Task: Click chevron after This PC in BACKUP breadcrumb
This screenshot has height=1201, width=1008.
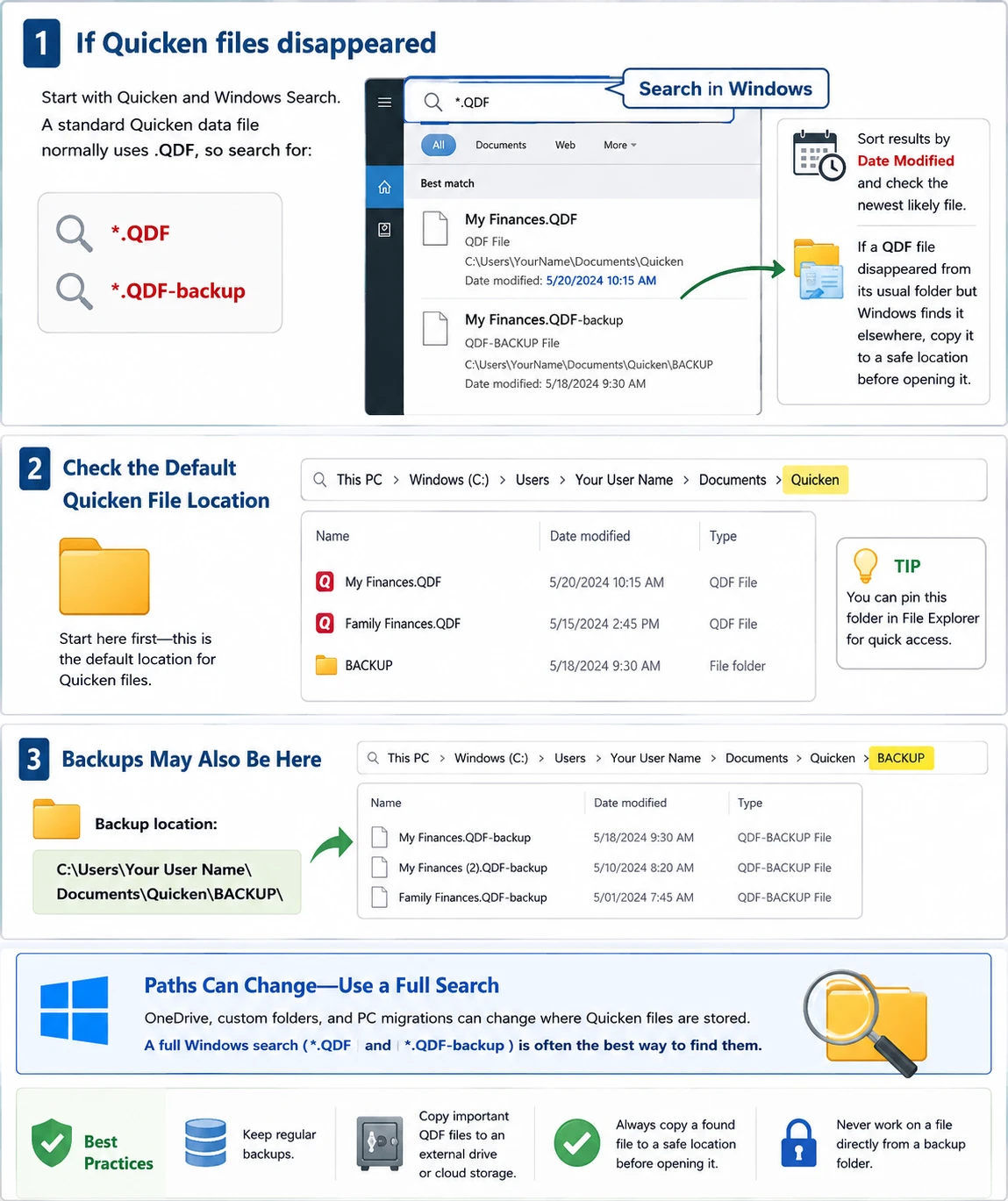Action: [x=442, y=758]
